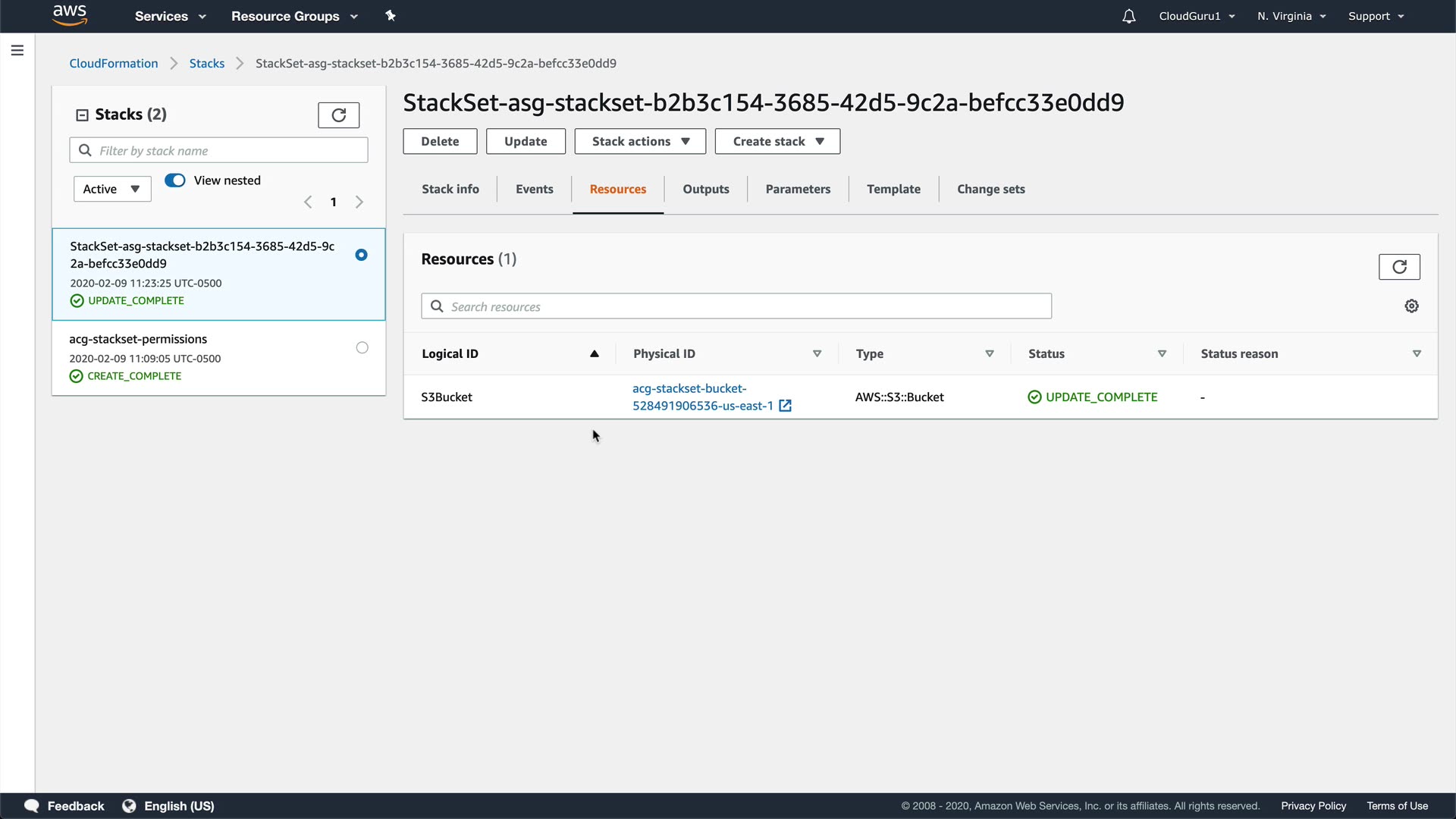Select the StackSet-asg-stackset stack radio button

(361, 256)
